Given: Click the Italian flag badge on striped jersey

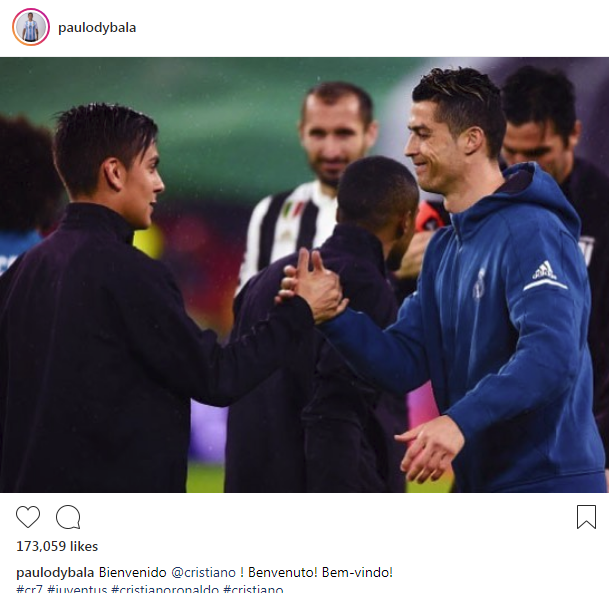Looking at the screenshot, I should click(x=293, y=210).
